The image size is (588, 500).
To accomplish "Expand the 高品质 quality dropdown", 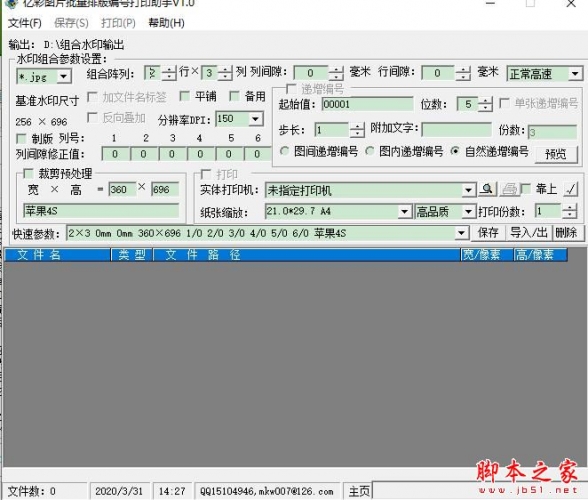I will coord(468,212).
